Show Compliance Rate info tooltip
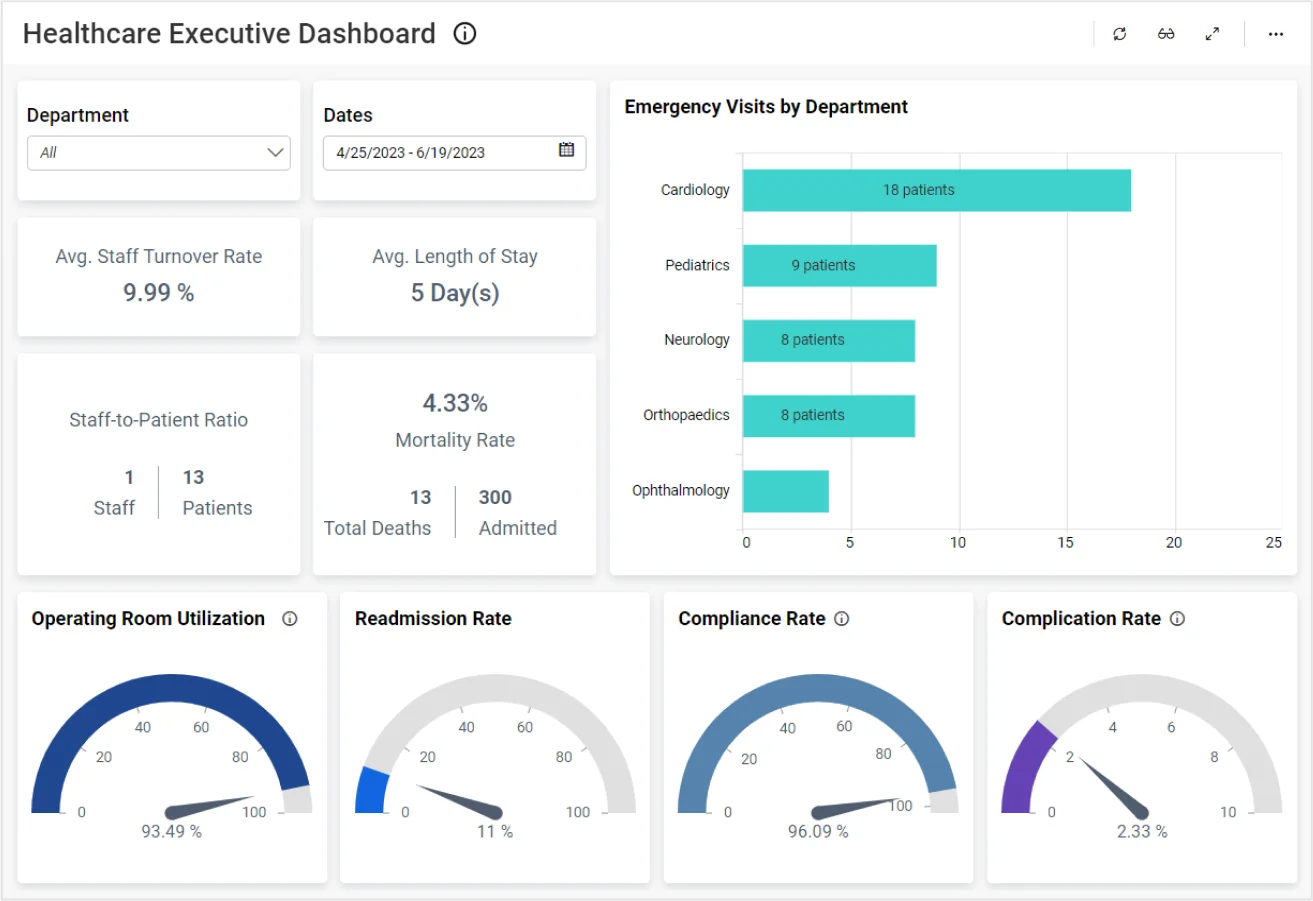The width and height of the screenshot is (1313, 901). [842, 619]
